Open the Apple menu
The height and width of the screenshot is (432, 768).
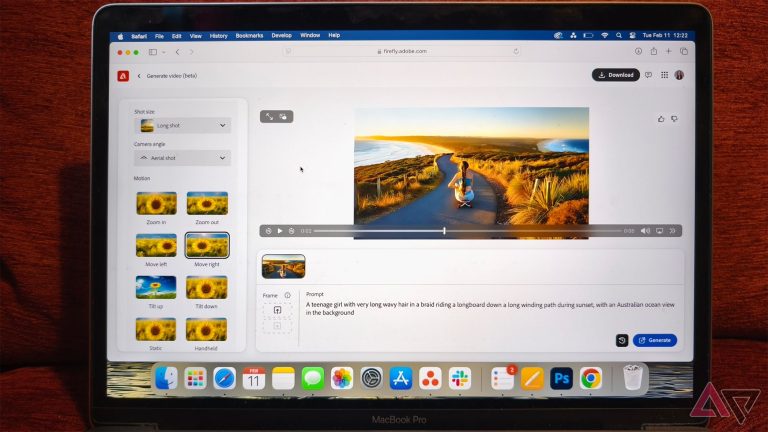[120, 36]
